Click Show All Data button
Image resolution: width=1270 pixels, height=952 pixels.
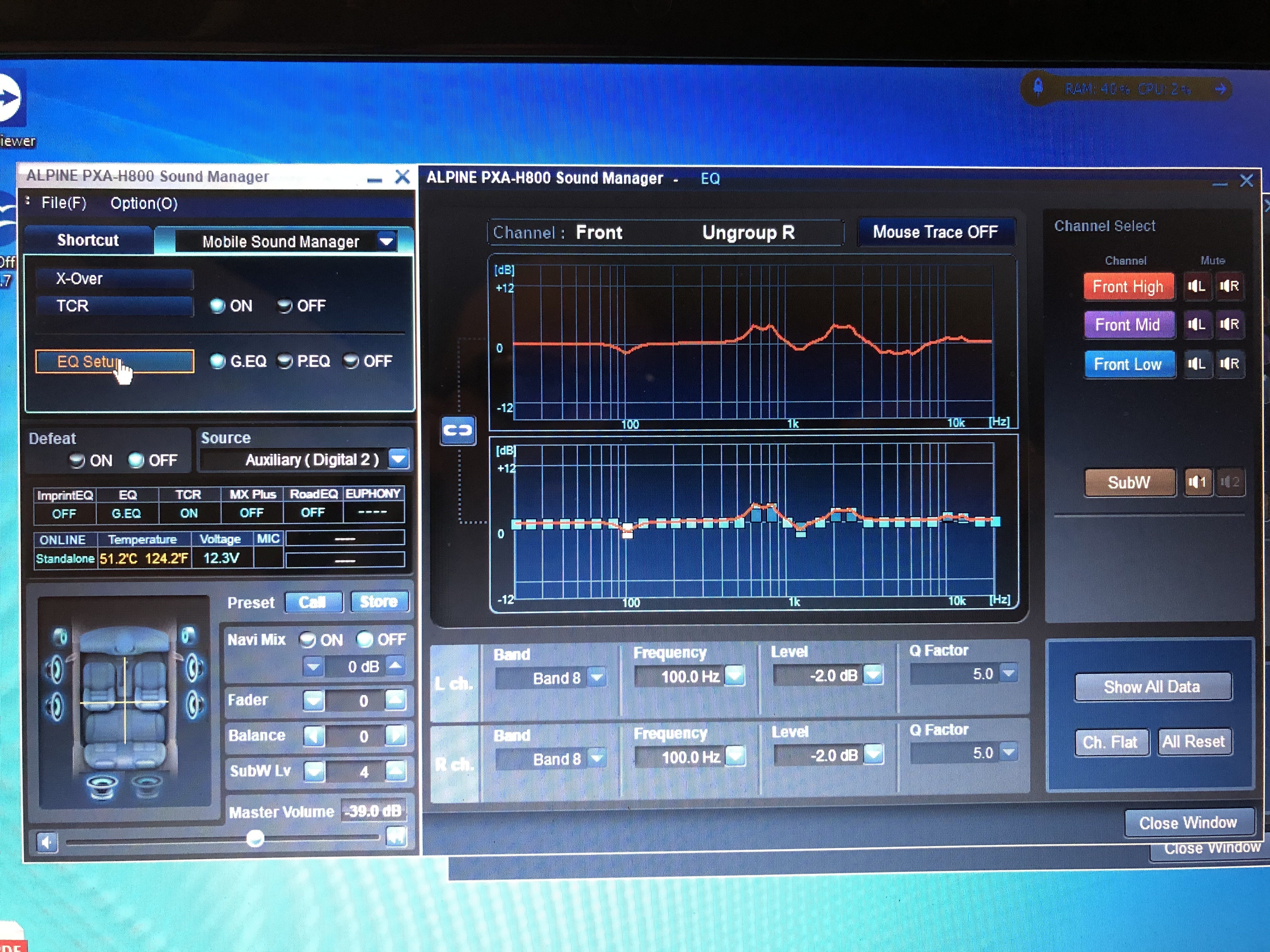pos(1153,688)
